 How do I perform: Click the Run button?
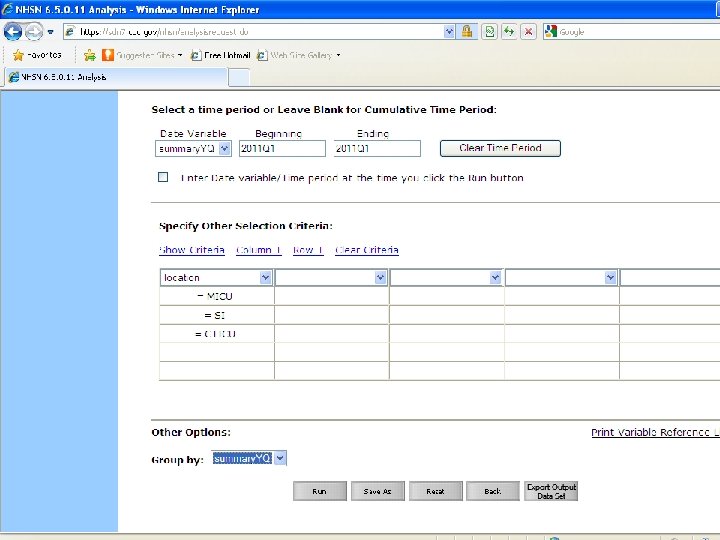tap(320, 491)
